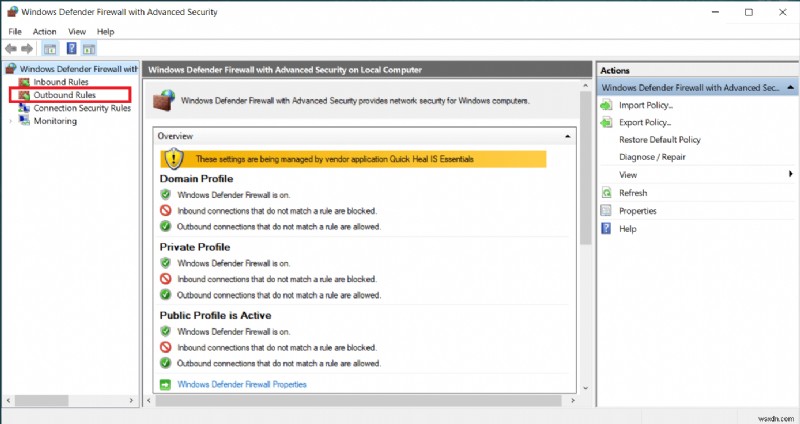Viewport: 800px width, 424px height.
Task: Collapse the Overview section arrow
Action: tap(568, 135)
